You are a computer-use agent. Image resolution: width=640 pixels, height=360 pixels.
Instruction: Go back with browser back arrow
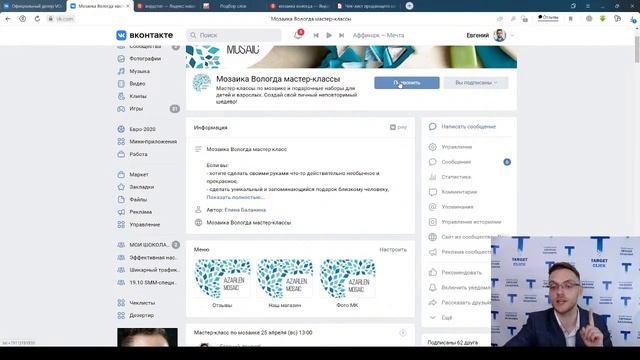8,19
